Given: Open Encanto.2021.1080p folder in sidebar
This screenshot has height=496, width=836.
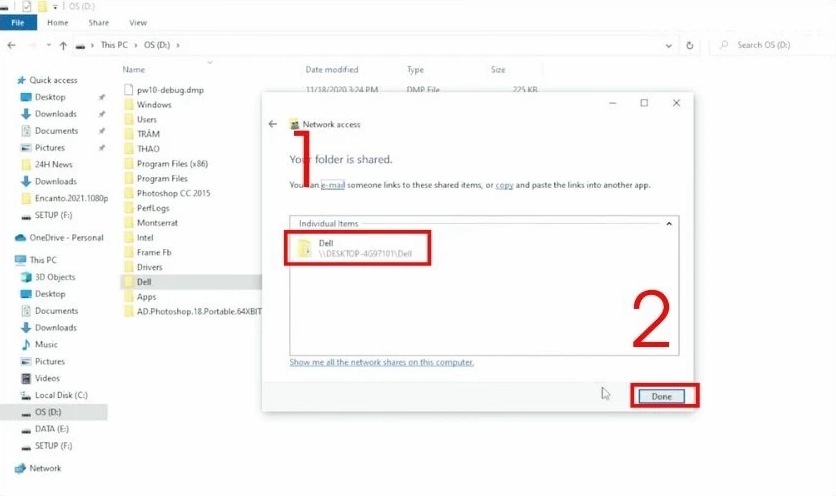Looking at the screenshot, I should pos(71,198).
